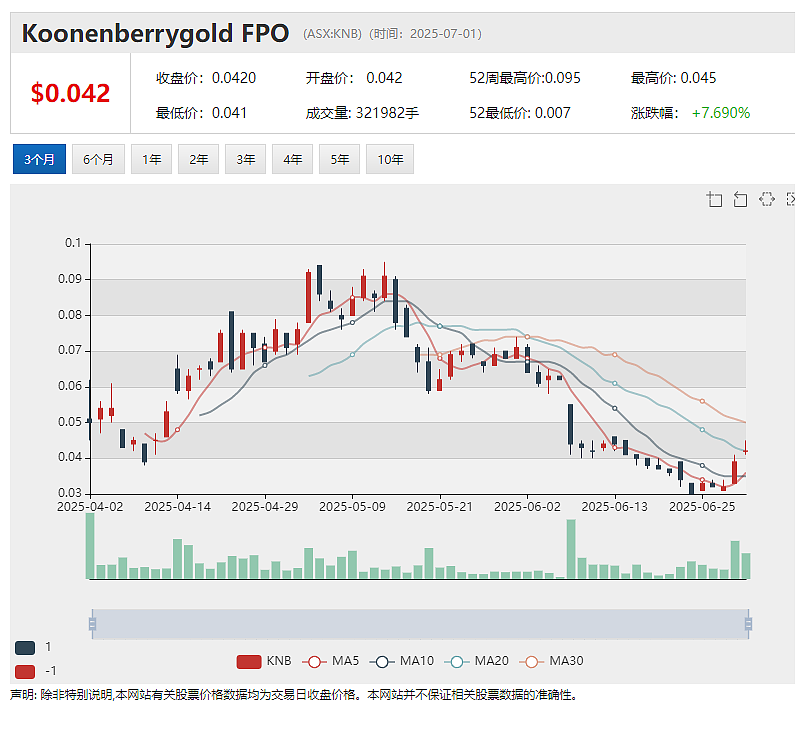Toggle the KNB candlestick series legend
807x731 pixels.
click(x=264, y=662)
